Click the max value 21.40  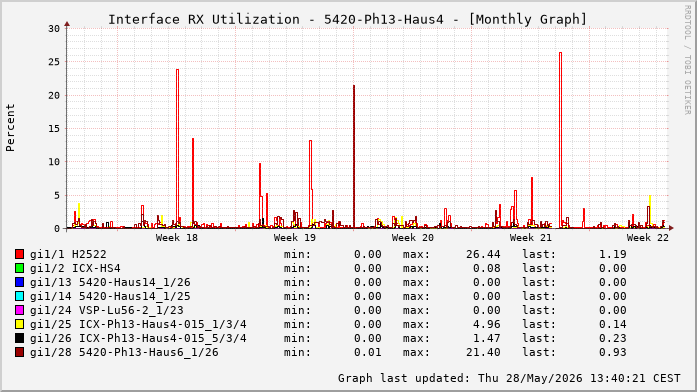point(483,352)
